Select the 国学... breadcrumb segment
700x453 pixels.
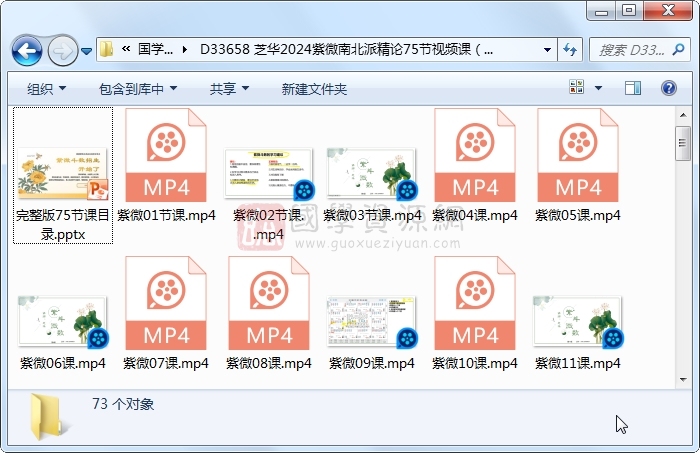155,49
